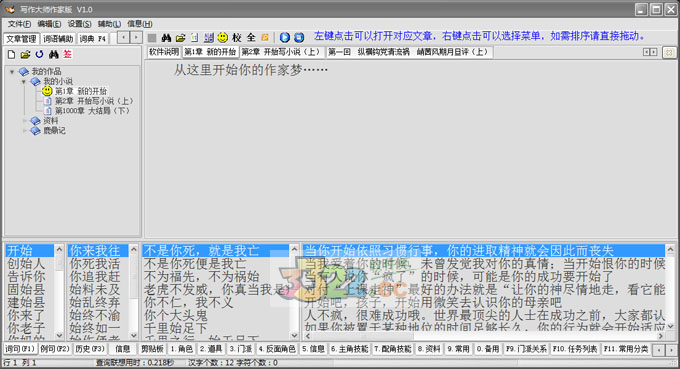Expand the 鹿鼎记 tree node arrow

24,131
